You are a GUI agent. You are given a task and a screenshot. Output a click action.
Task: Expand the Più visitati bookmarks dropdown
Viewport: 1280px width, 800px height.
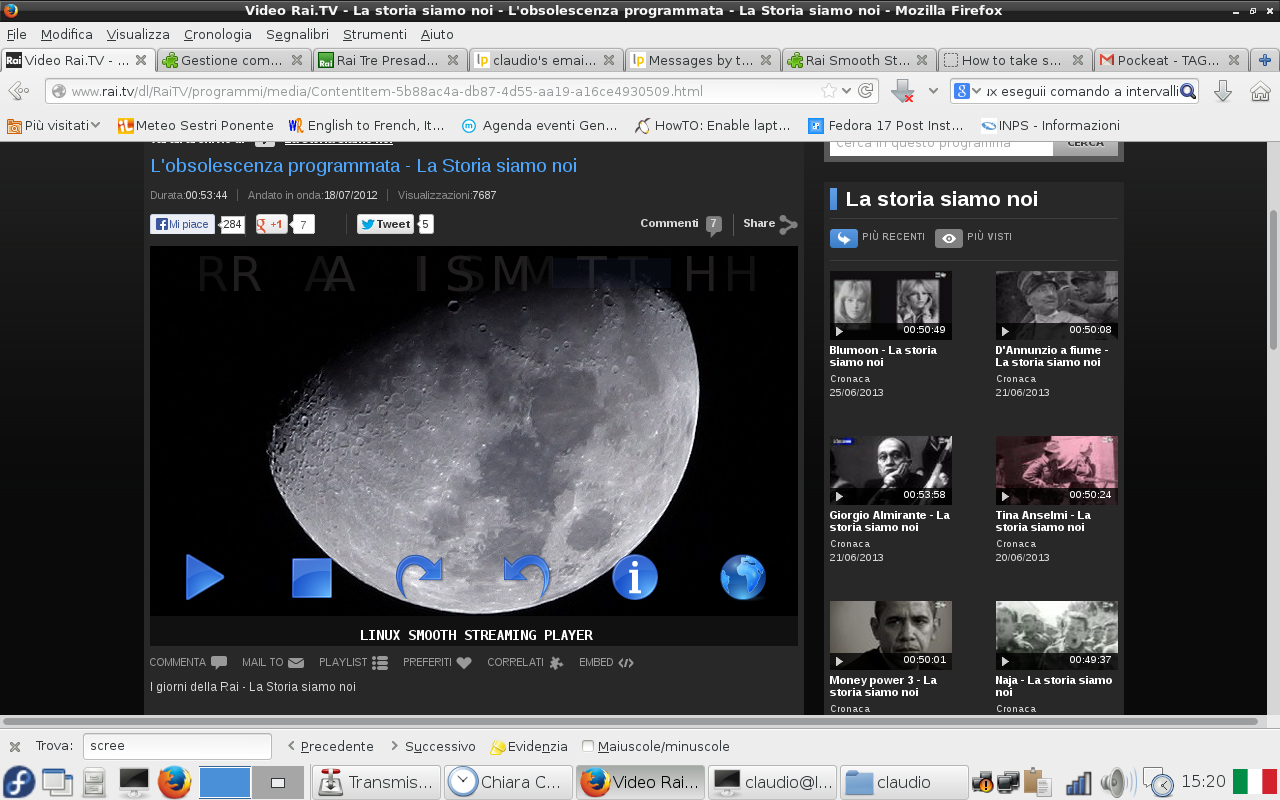coord(54,126)
